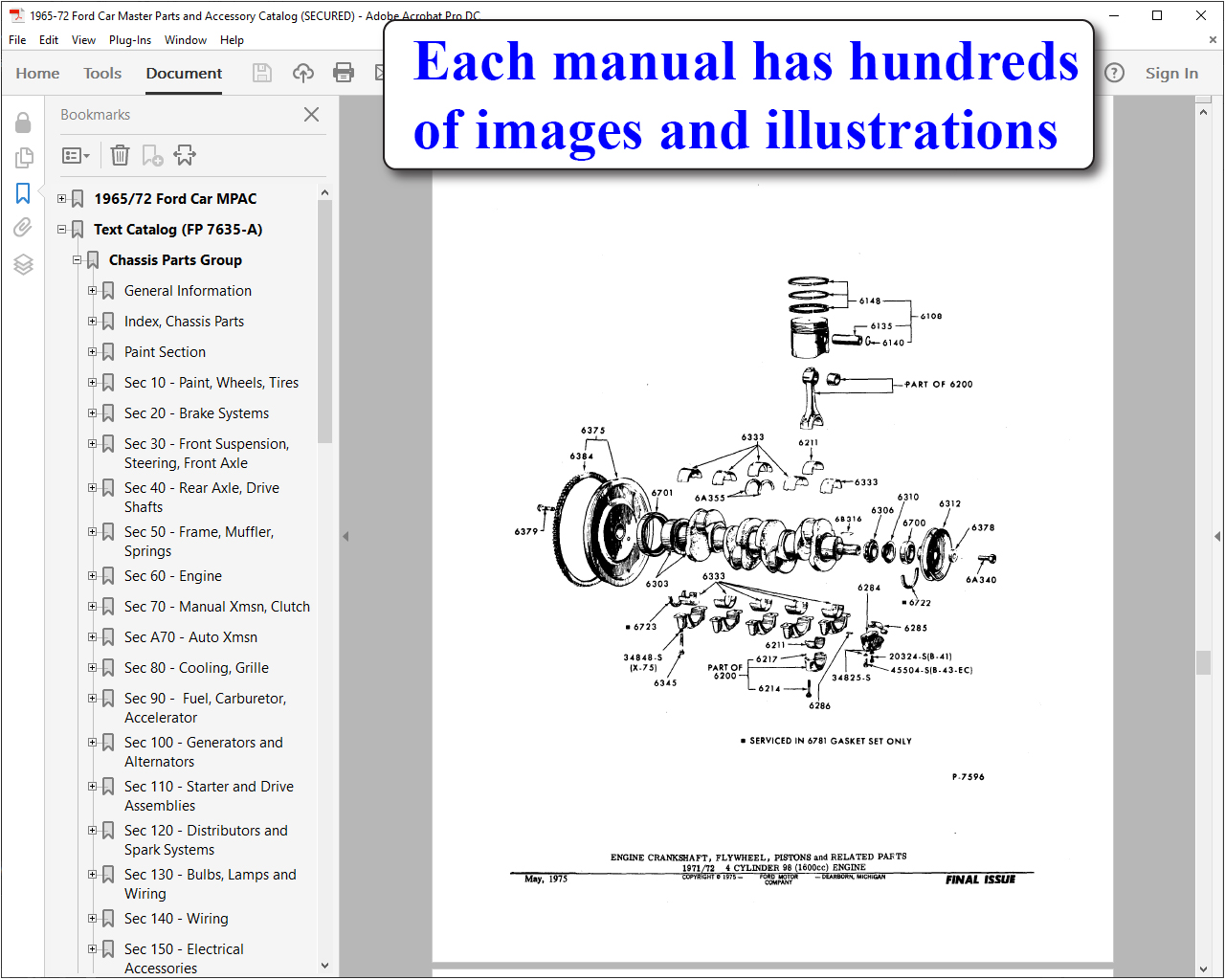Expand the Sec 60 - Engine bookmark
The image size is (1225, 980).
[x=93, y=575]
